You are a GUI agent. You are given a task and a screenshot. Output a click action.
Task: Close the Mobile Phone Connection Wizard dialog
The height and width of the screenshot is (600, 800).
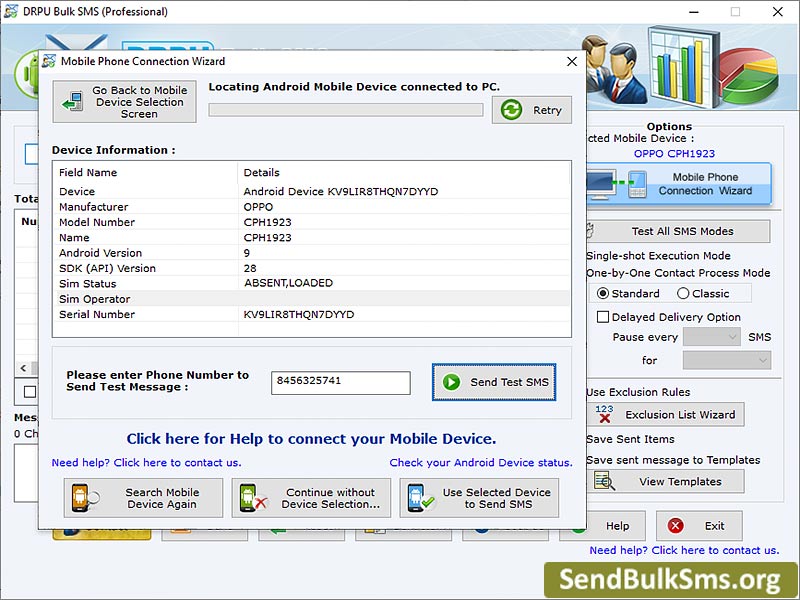click(572, 61)
